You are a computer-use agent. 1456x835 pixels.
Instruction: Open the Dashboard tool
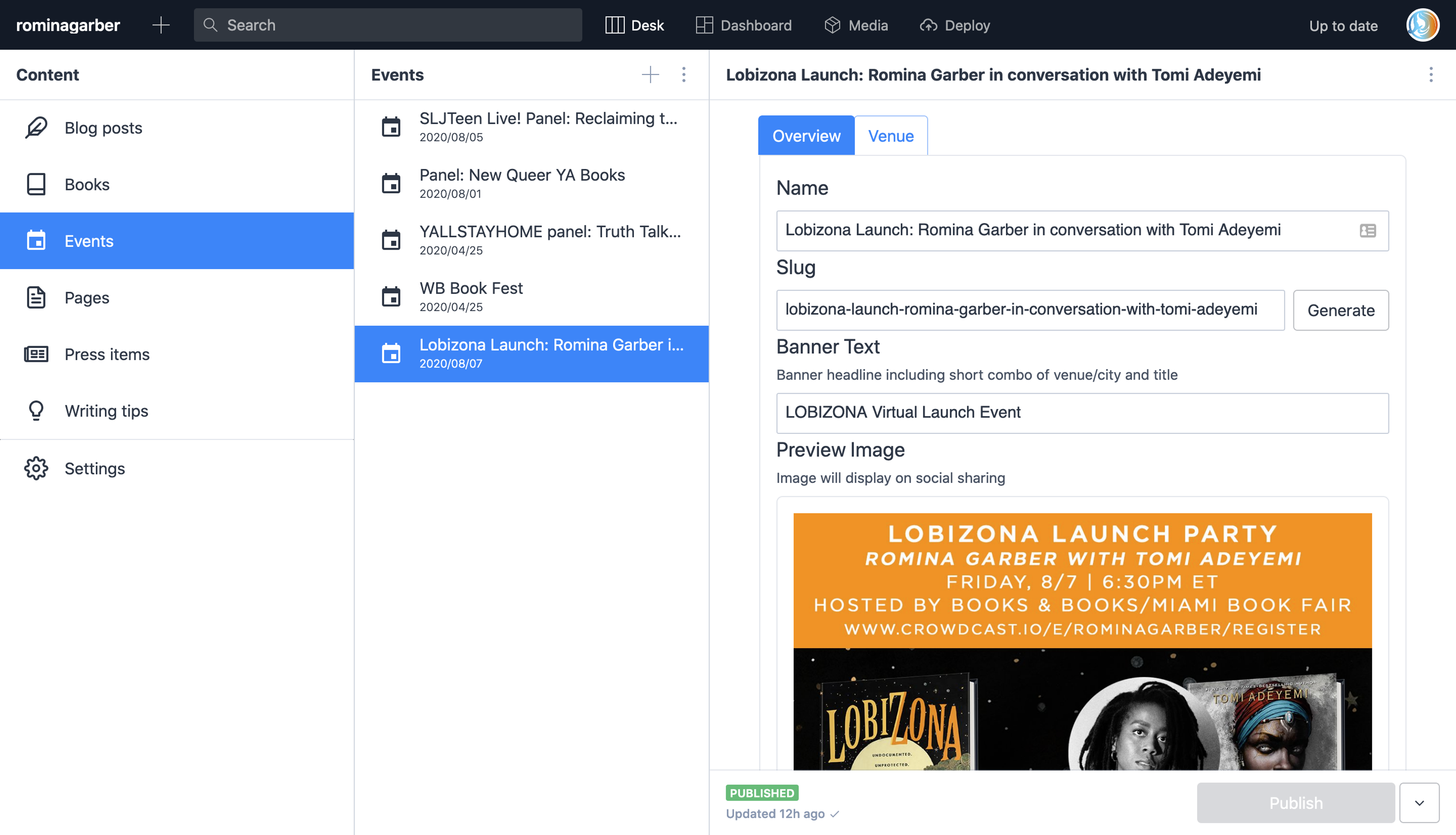744,25
